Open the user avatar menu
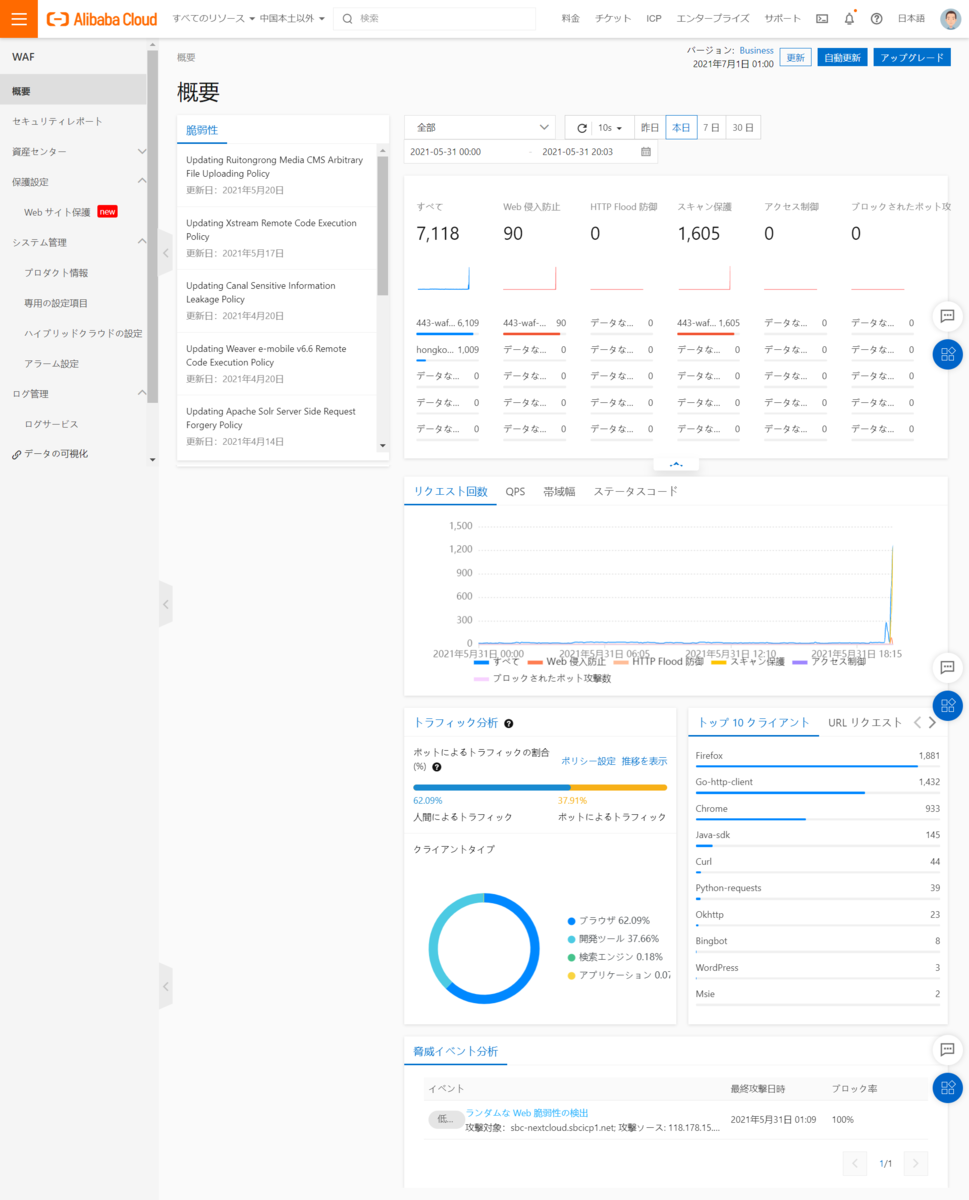 click(x=950, y=19)
